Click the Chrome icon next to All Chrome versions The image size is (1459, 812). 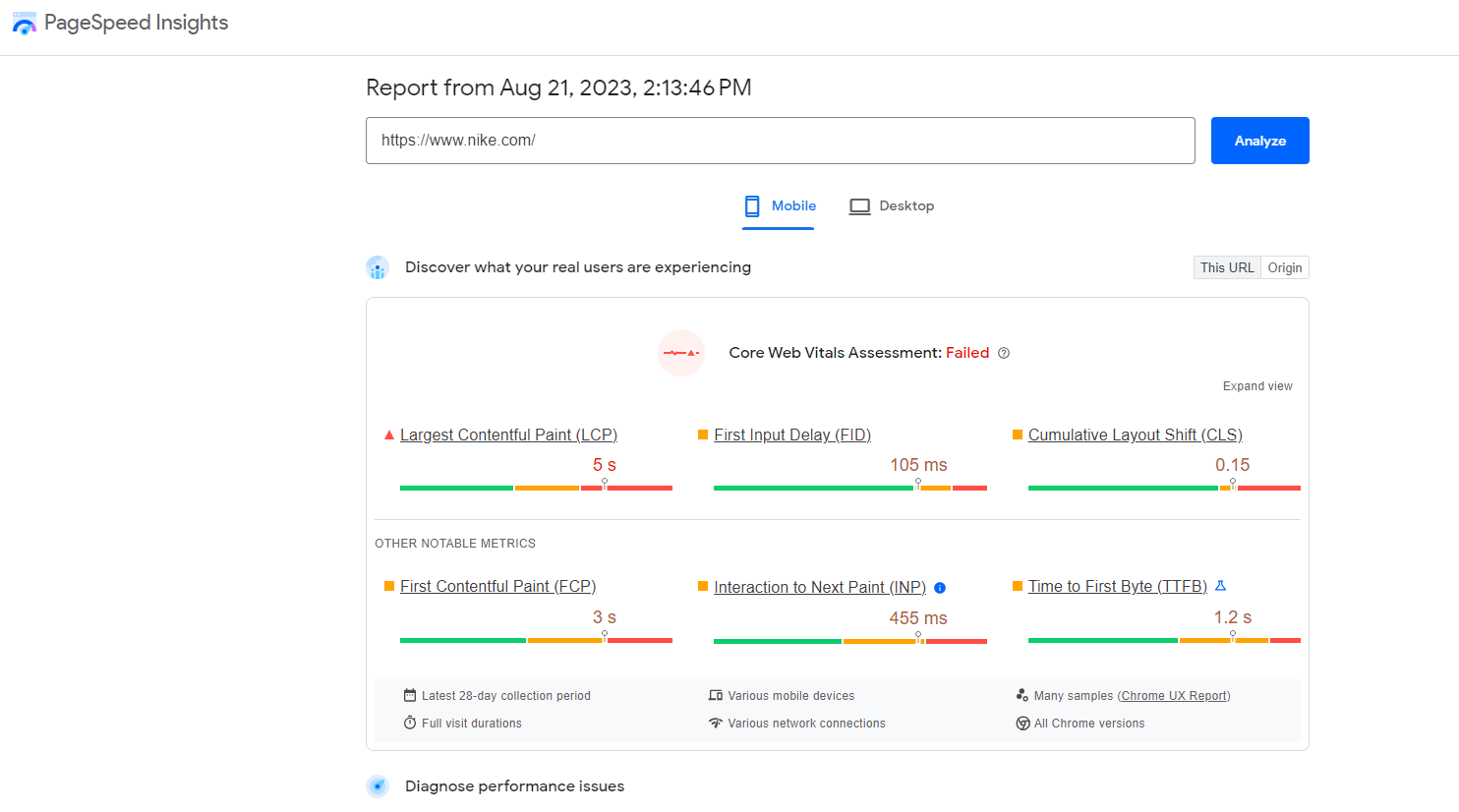pos(1022,723)
